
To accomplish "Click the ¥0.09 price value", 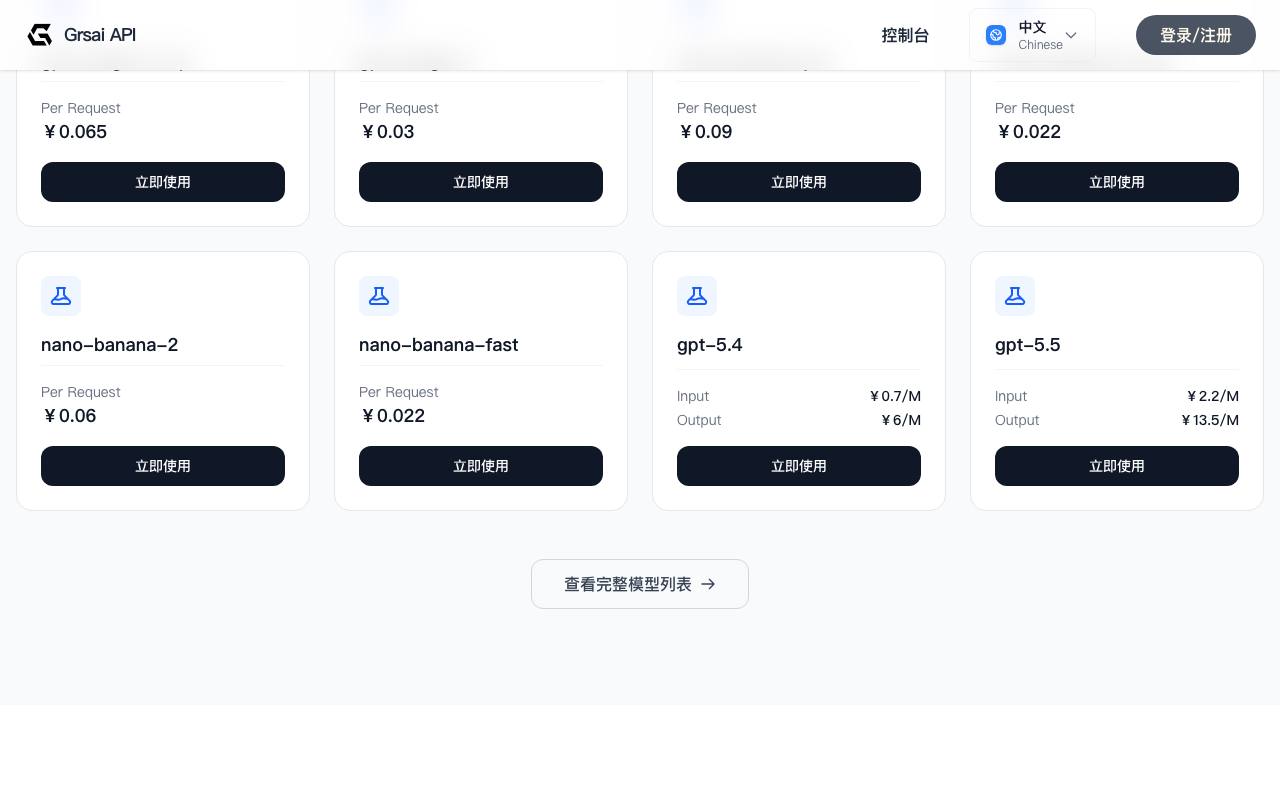I will pos(705,132).
